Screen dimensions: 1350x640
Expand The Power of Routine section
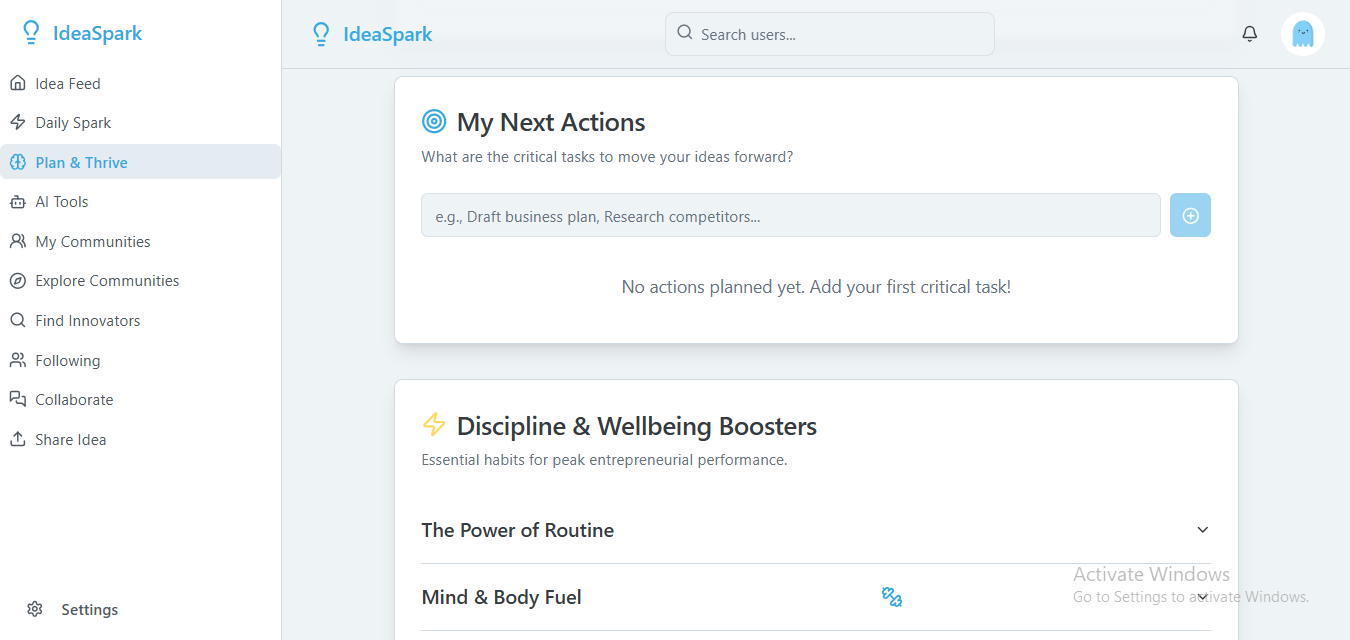coord(816,530)
